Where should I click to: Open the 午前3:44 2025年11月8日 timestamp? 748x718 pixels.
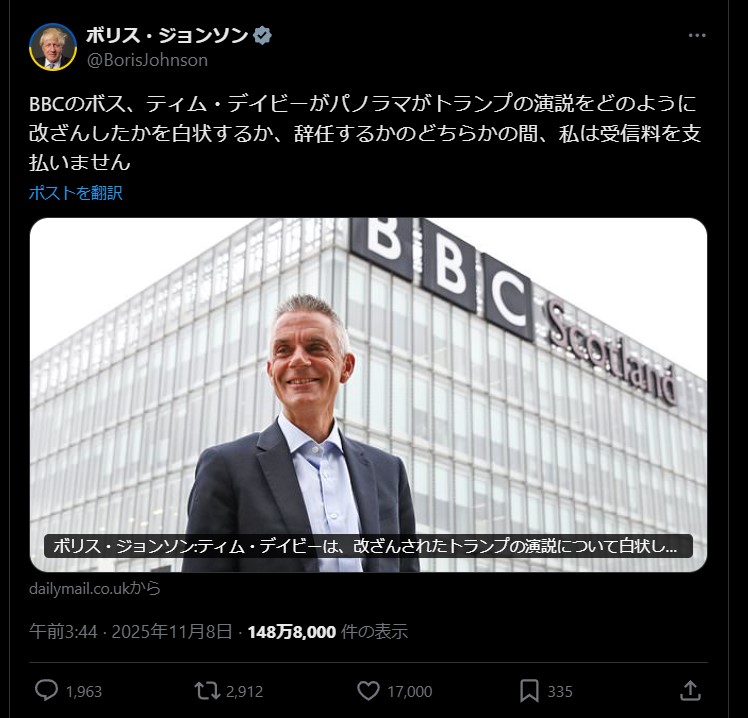coord(131,632)
